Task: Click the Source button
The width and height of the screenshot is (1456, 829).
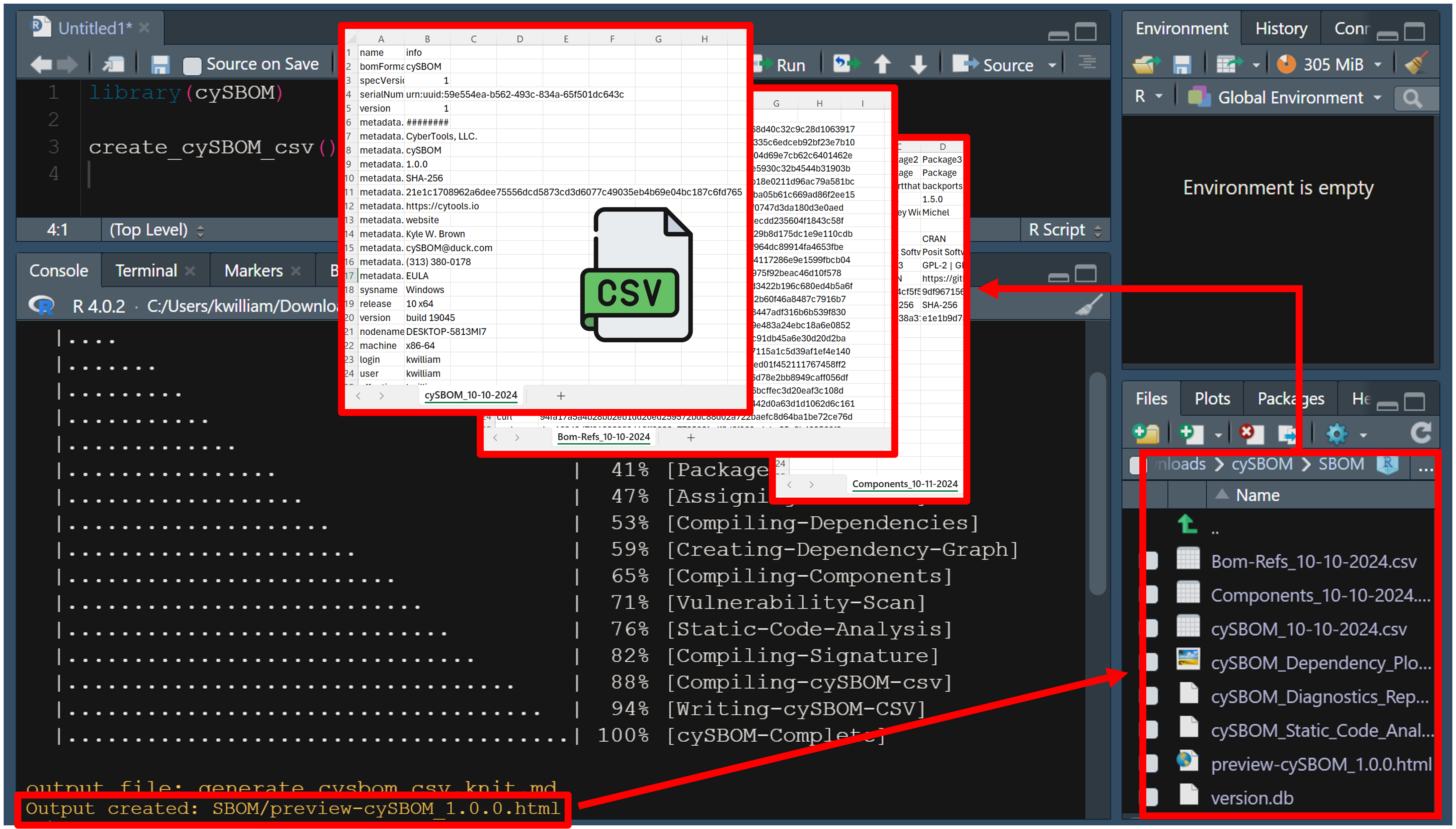Action: 993,64
